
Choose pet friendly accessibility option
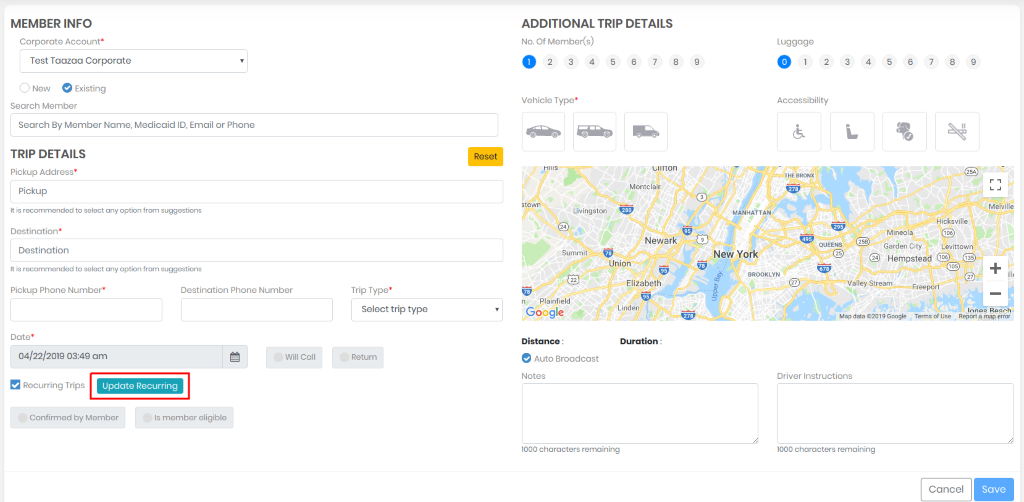pos(904,132)
